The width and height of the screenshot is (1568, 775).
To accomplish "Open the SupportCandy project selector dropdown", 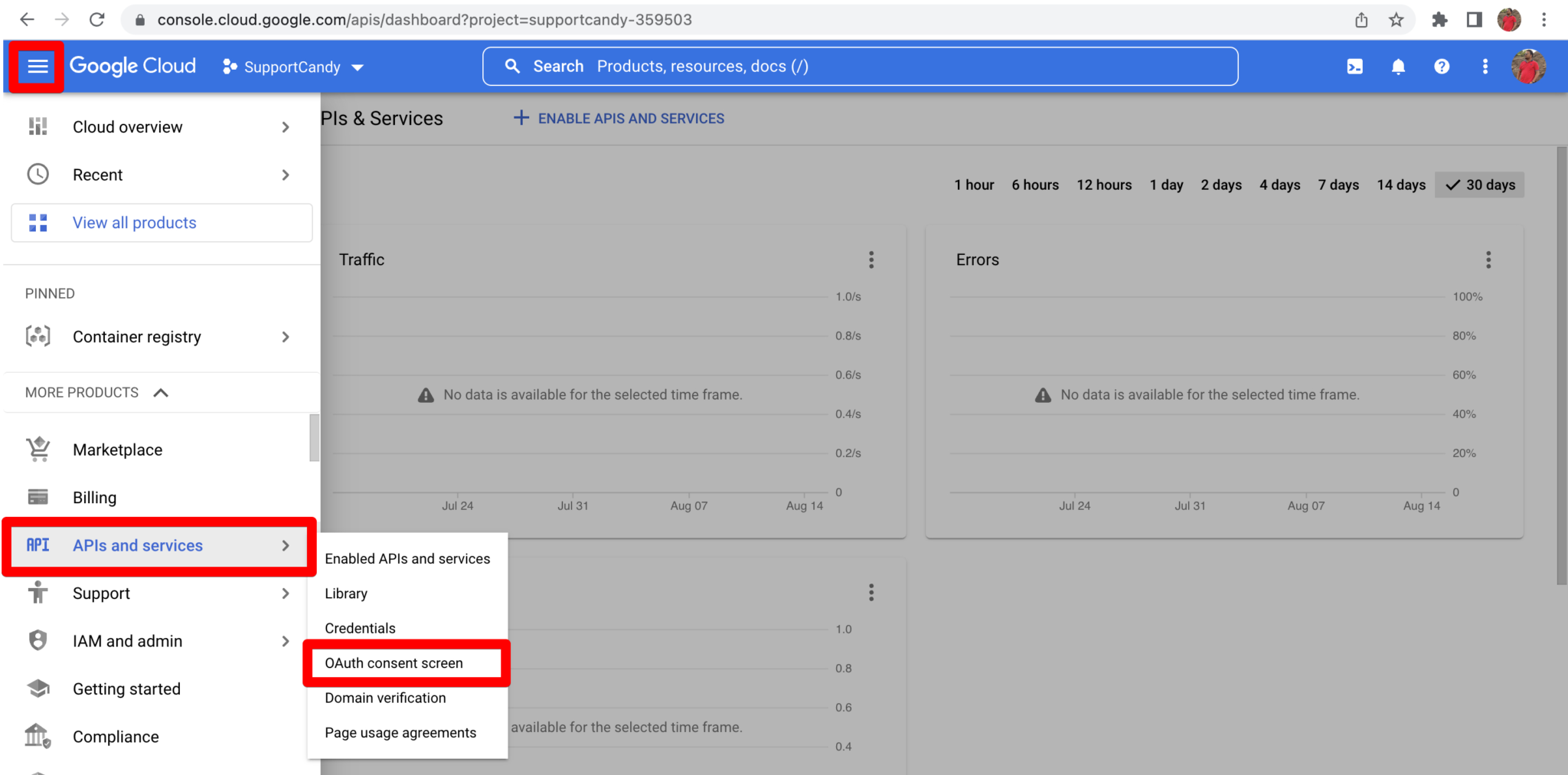I will (x=358, y=67).
